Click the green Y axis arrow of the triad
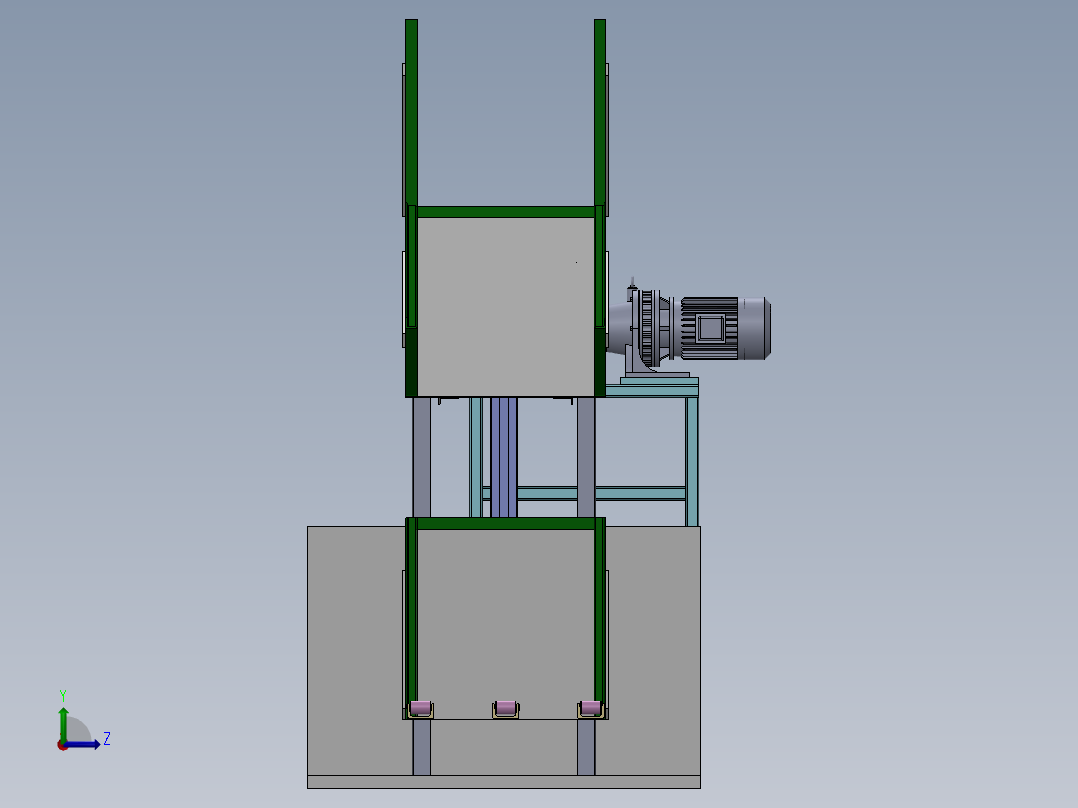Screen dimensions: 1078x808 [63, 723]
